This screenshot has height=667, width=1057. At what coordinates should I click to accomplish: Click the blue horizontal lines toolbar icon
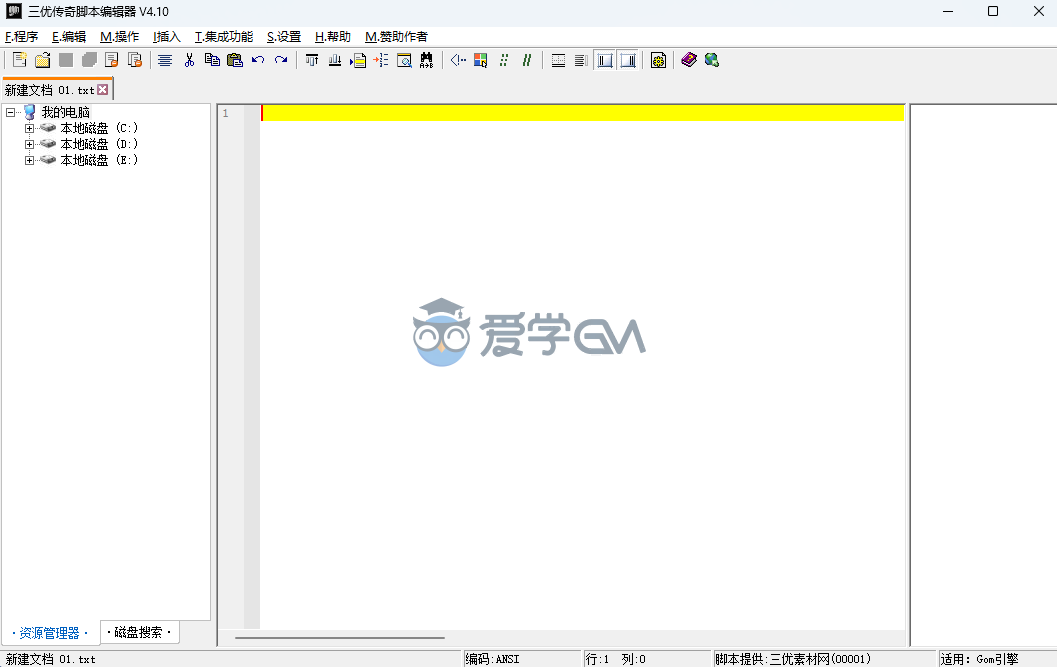[x=165, y=60]
